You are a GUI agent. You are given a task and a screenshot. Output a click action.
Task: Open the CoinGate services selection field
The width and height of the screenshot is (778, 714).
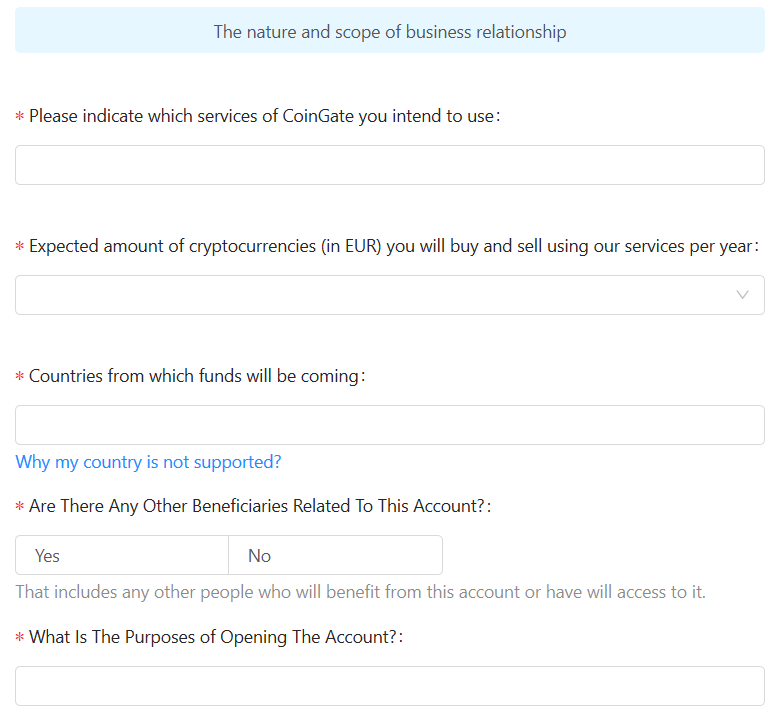389,165
